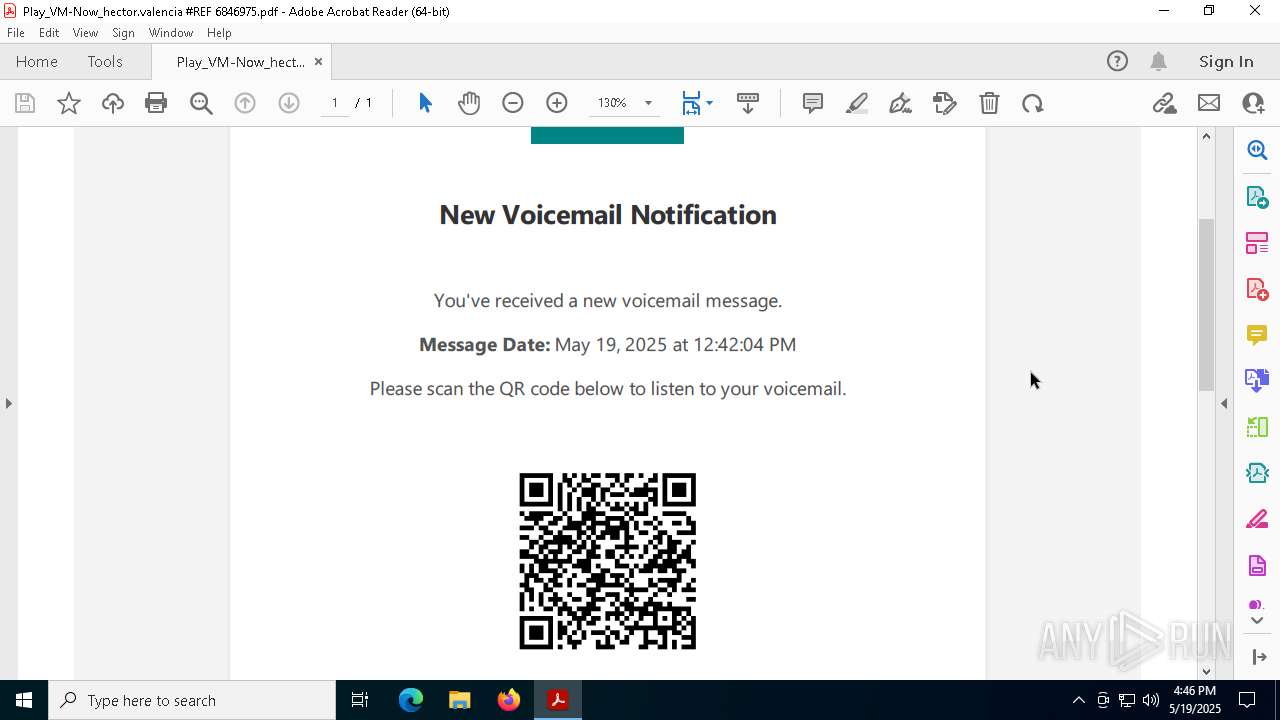The width and height of the screenshot is (1280, 720).
Task: Open the Create PDF tool in the right pane
Action: coord(1257,289)
